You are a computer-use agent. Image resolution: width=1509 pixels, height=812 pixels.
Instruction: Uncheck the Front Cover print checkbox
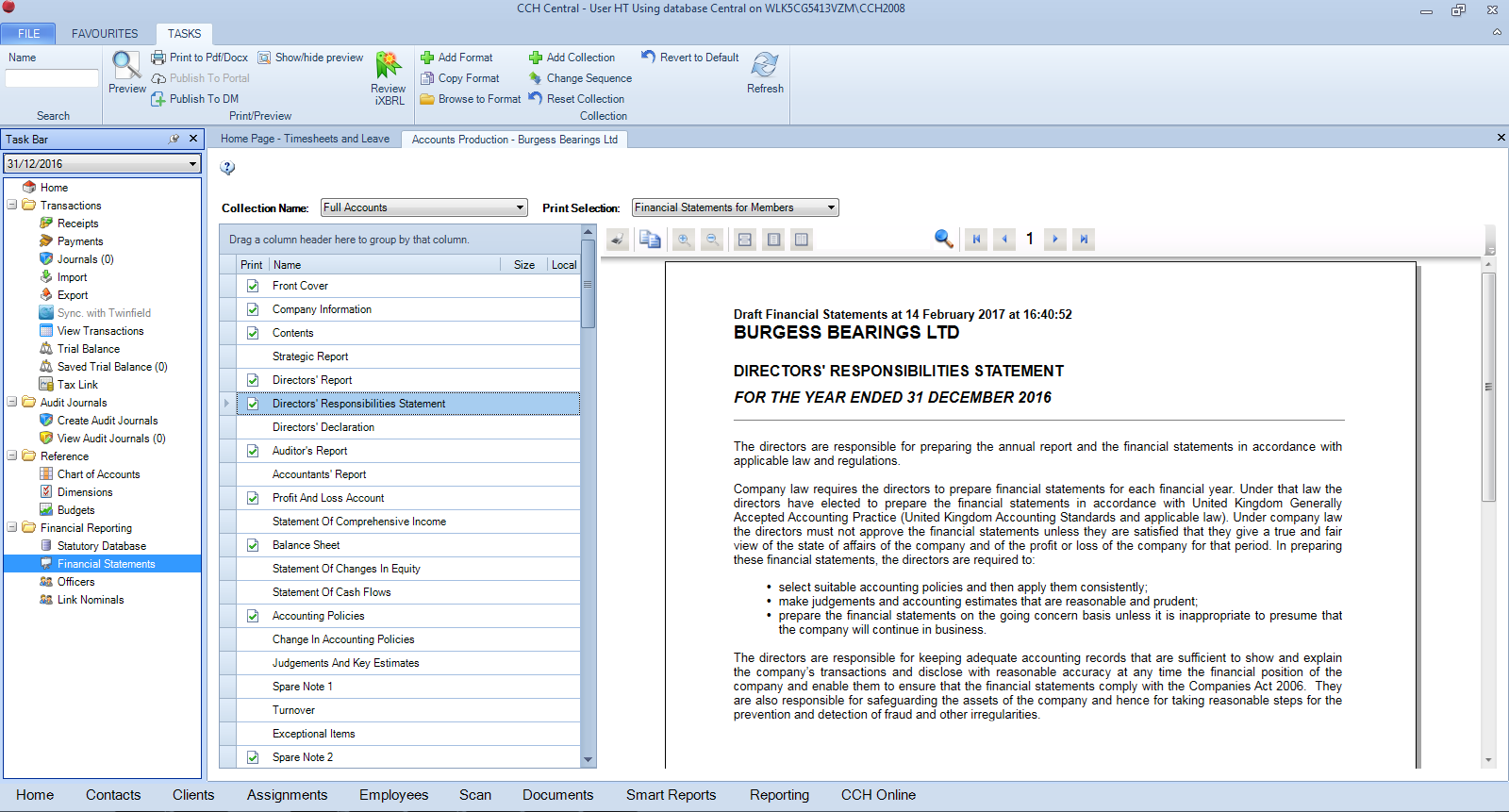tap(253, 286)
